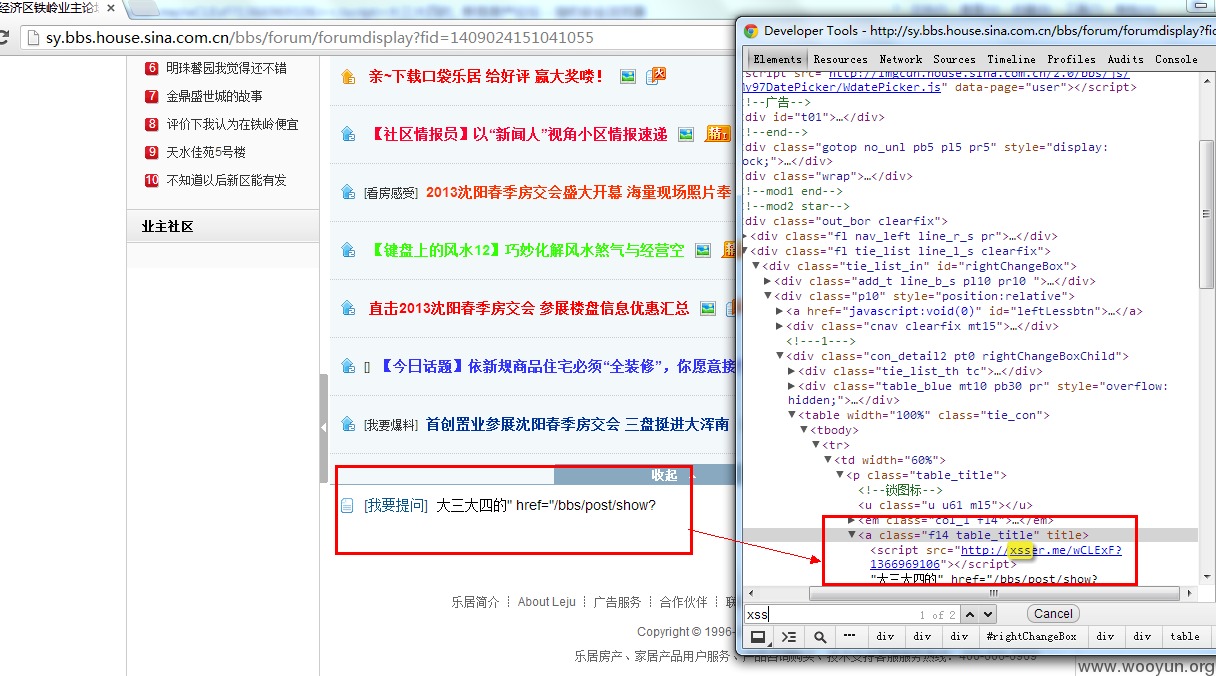The width and height of the screenshot is (1216, 676).
Task: Open the 合作伙伴 footer link
Action: tap(683, 602)
